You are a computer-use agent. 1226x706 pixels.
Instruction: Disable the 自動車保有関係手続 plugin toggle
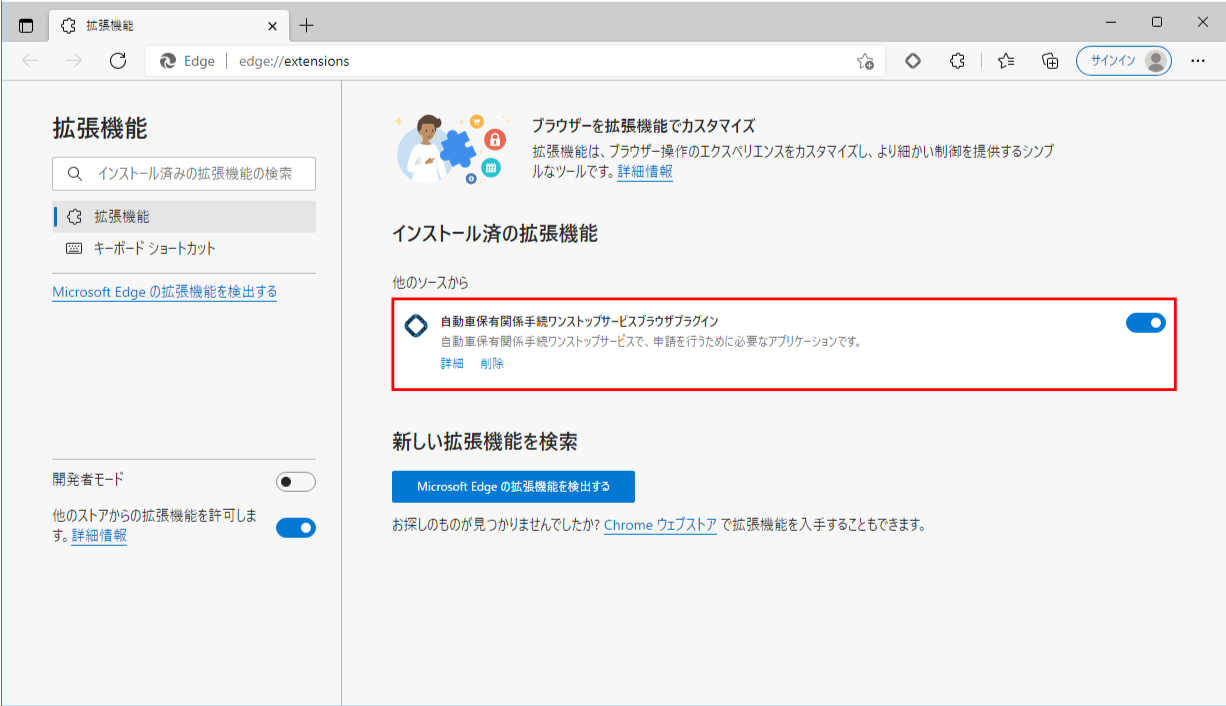click(1146, 322)
